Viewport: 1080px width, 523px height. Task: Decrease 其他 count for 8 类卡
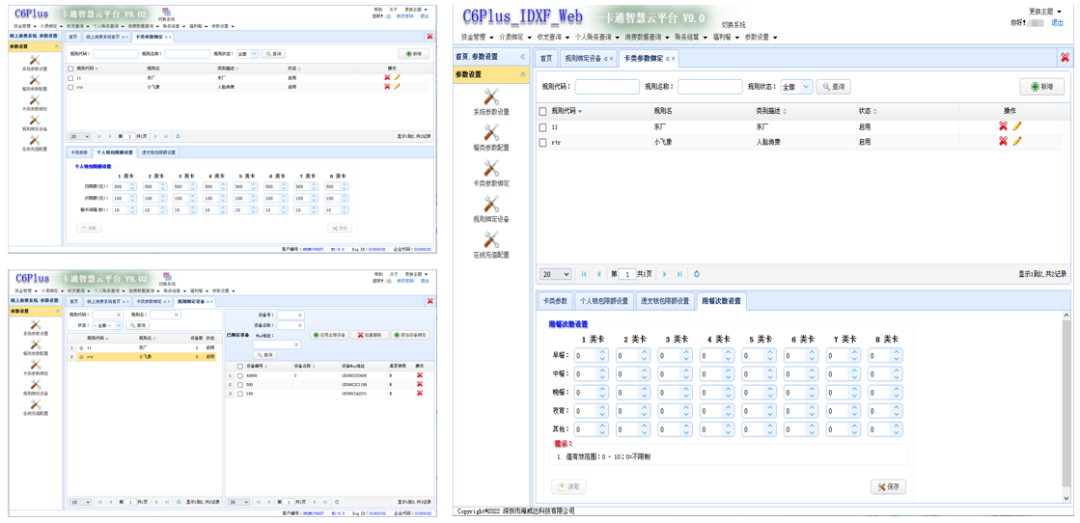(x=897, y=433)
